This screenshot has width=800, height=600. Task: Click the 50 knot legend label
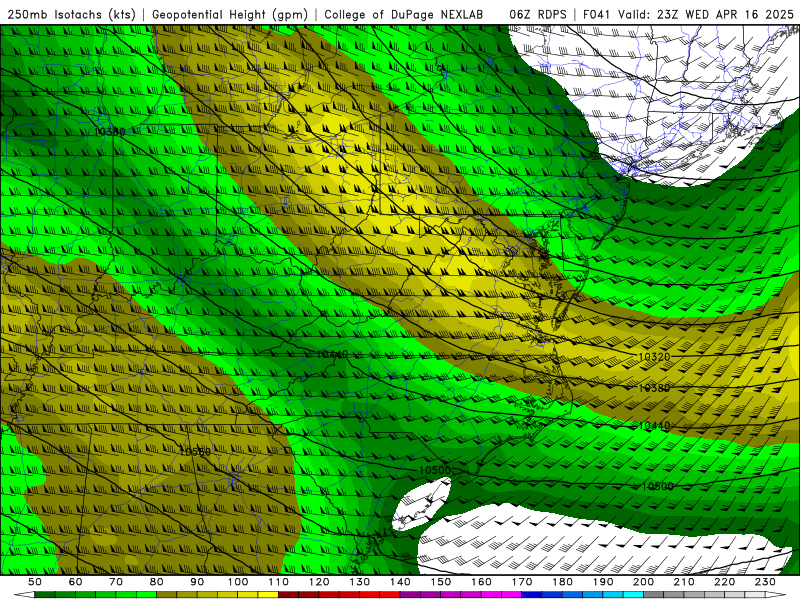click(35, 582)
